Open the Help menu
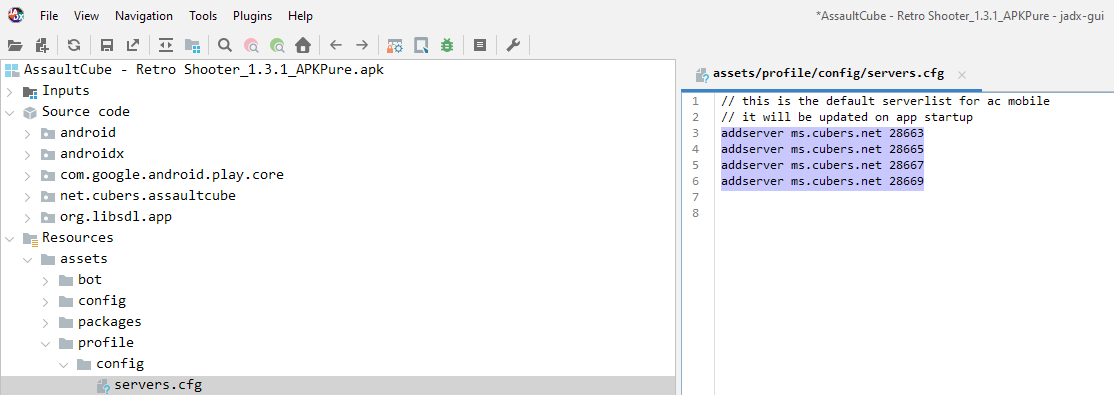1114x396 pixels. (x=301, y=16)
